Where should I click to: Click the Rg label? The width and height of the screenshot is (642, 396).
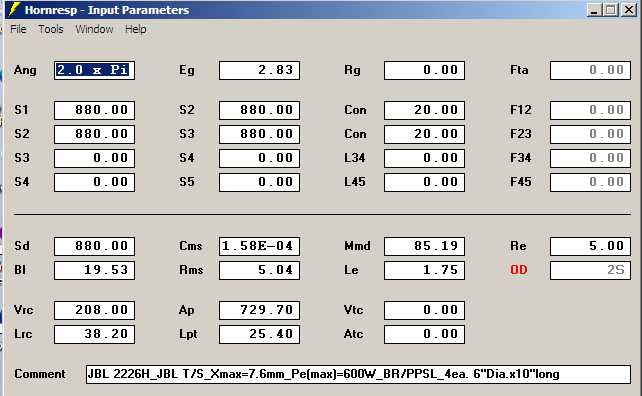tap(353, 70)
